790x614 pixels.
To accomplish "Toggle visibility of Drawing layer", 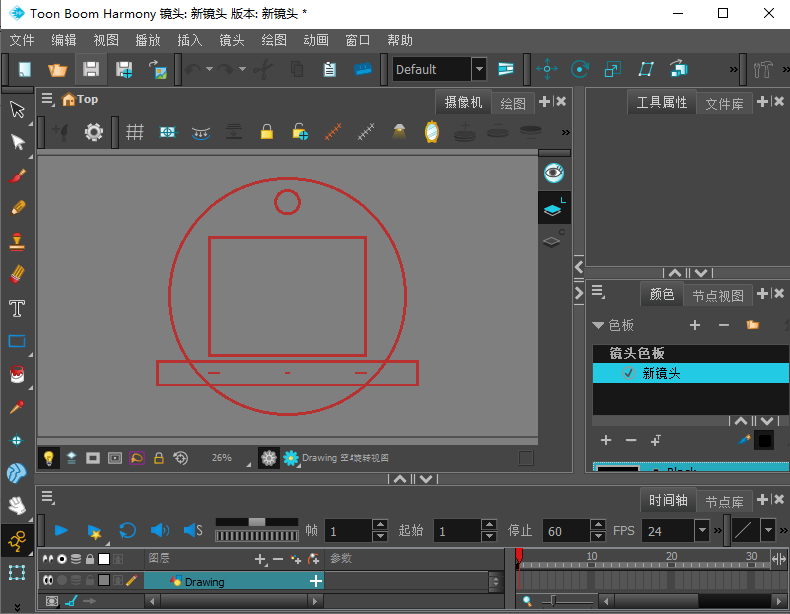I will coord(48,580).
